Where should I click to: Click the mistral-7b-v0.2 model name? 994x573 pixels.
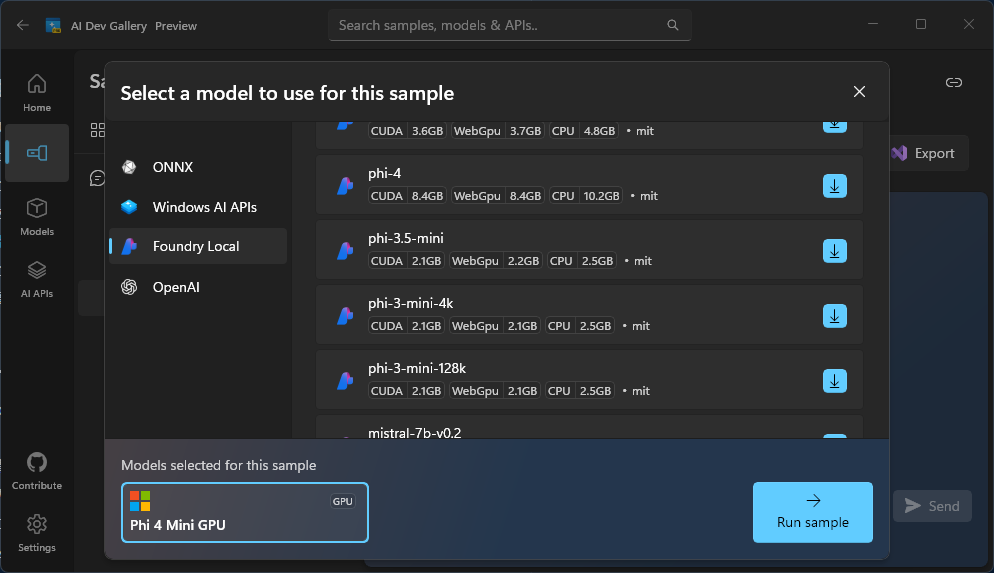pyautogui.click(x=415, y=433)
